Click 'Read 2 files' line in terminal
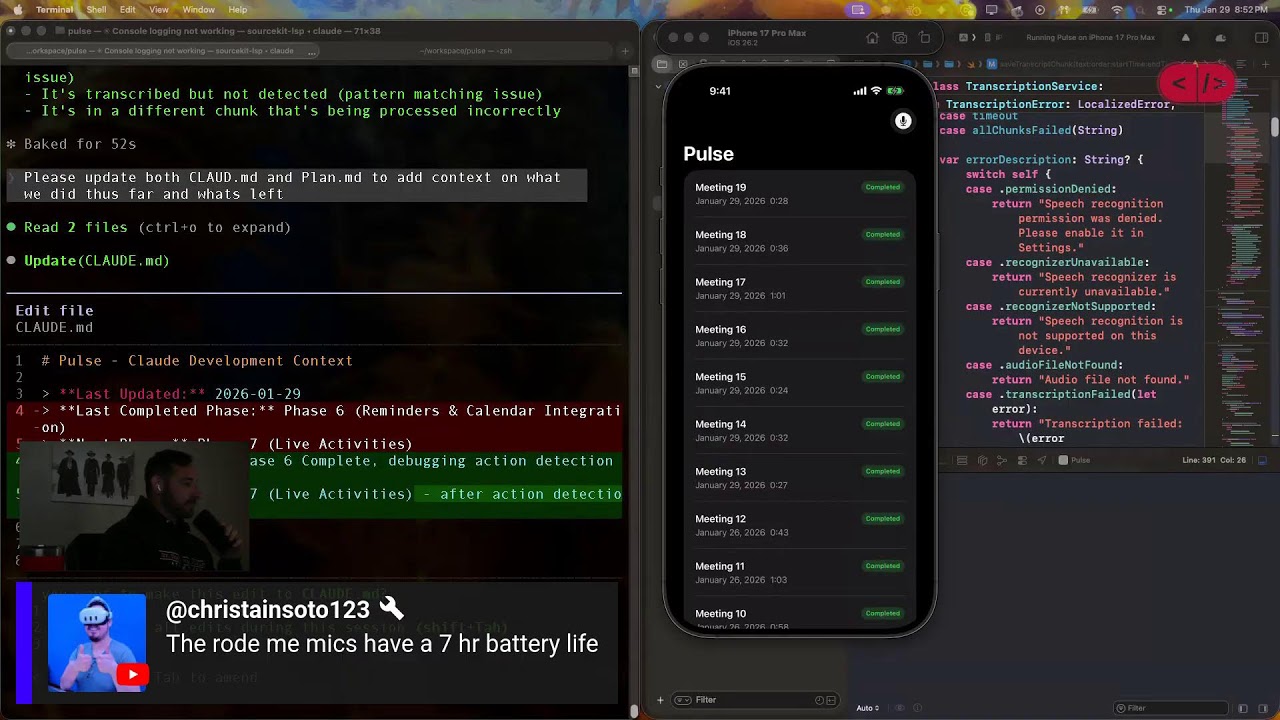 click(x=157, y=228)
